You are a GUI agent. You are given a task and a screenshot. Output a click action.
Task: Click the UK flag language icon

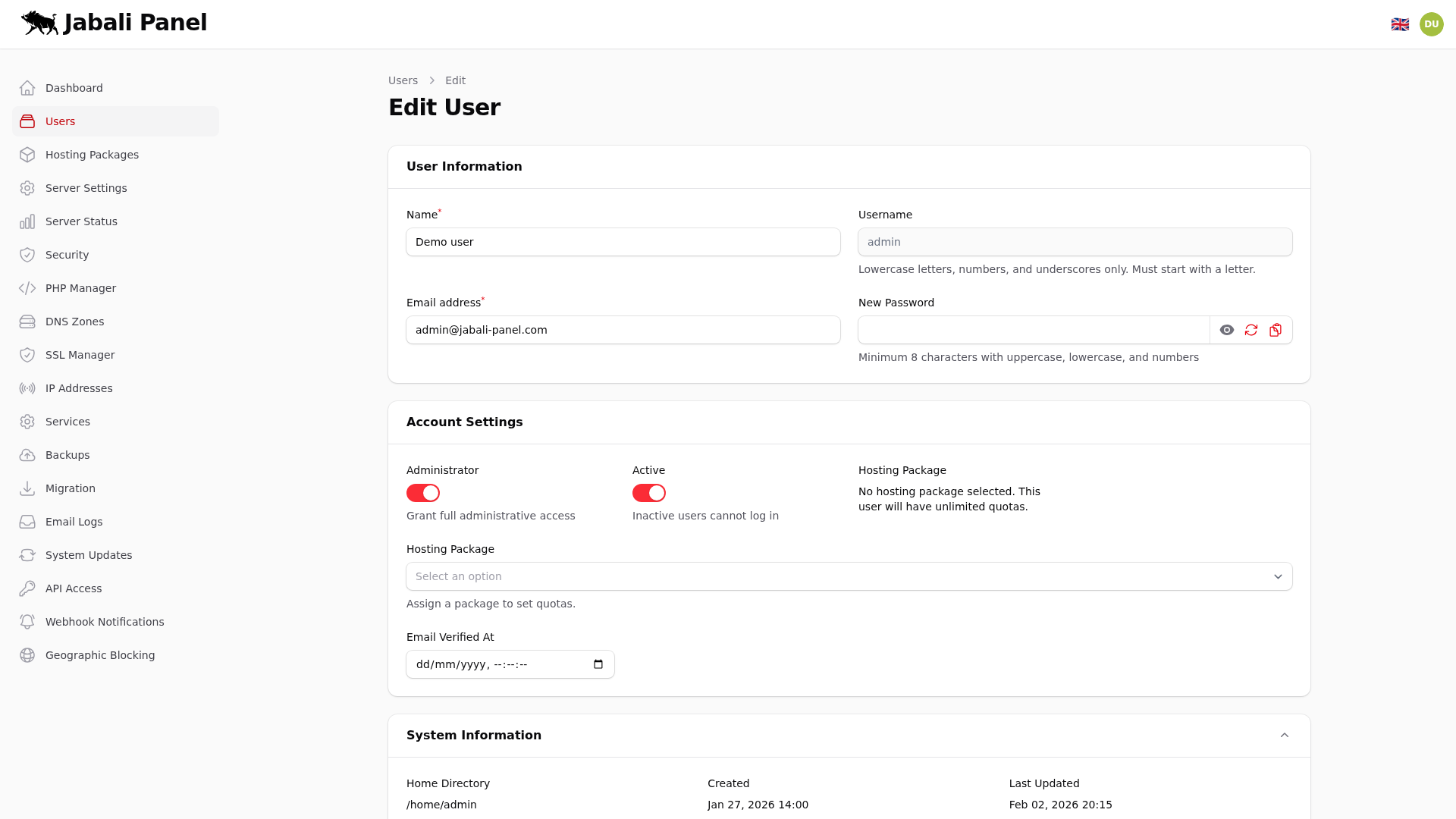click(x=1400, y=24)
